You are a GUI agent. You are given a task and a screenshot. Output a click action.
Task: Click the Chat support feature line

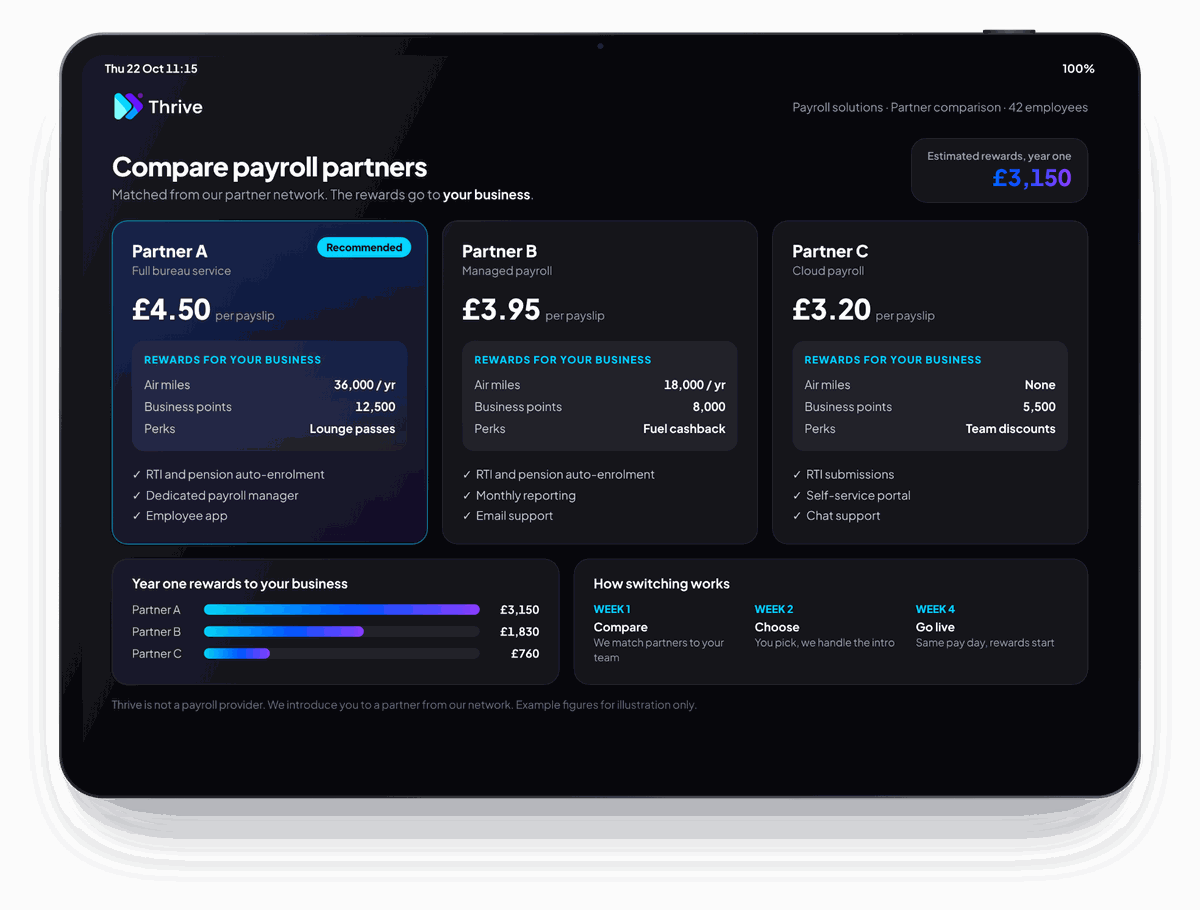[836, 516]
